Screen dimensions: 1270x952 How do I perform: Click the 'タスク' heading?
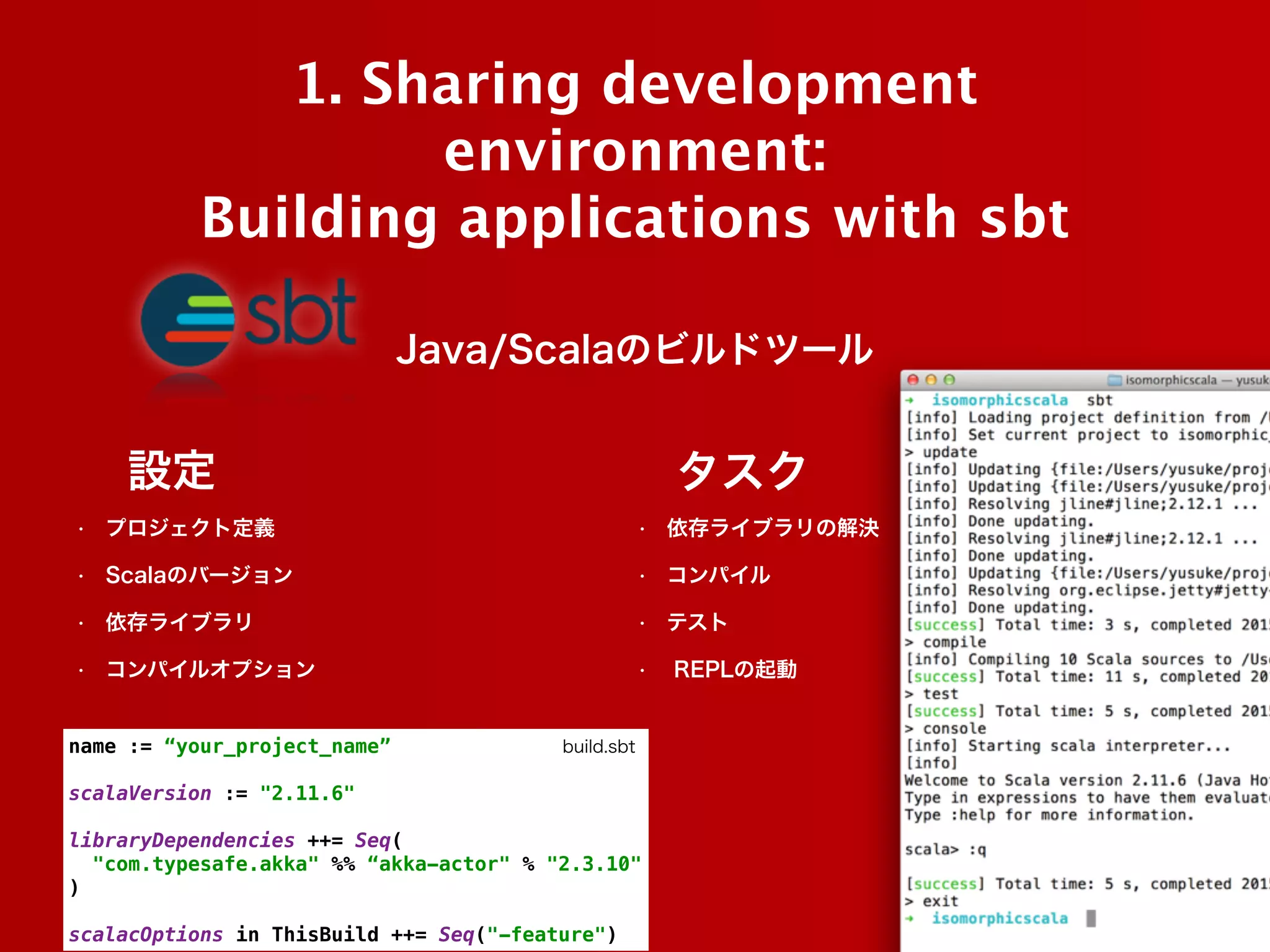click(742, 470)
